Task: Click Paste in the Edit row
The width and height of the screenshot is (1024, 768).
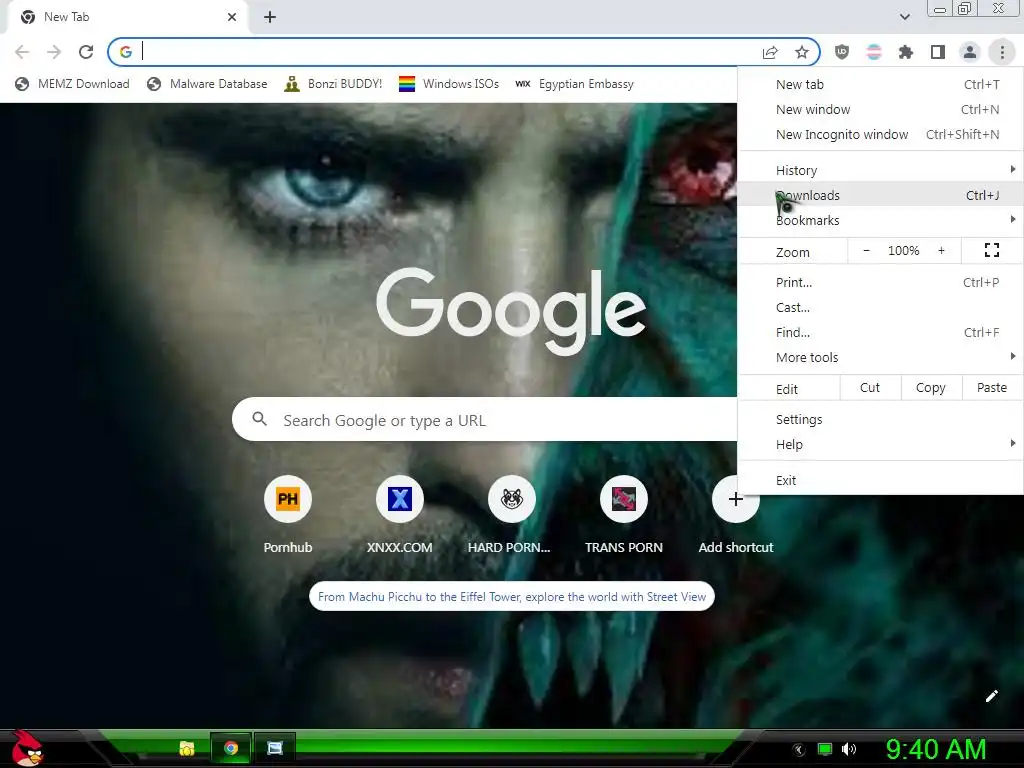Action: [992, 388]
